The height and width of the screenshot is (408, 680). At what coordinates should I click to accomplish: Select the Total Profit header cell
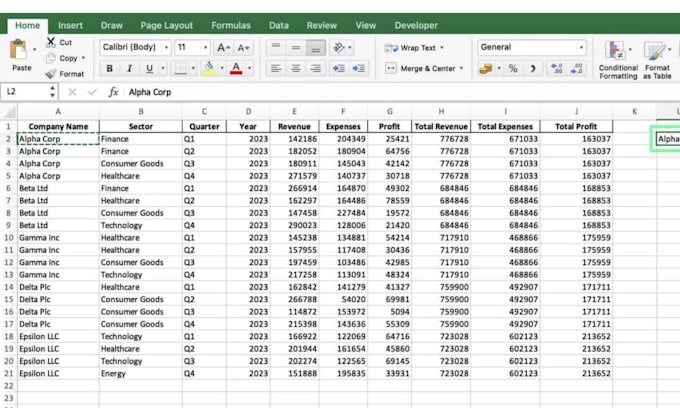tap(576, 127)
